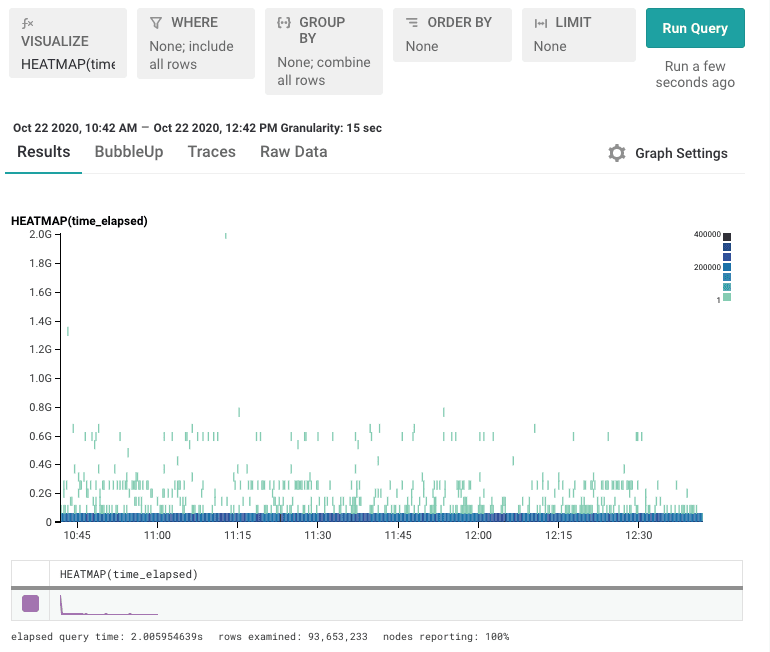This screenshot has height=652, width=770.
Task: Select the Results tab
Action: click(44, 152)
